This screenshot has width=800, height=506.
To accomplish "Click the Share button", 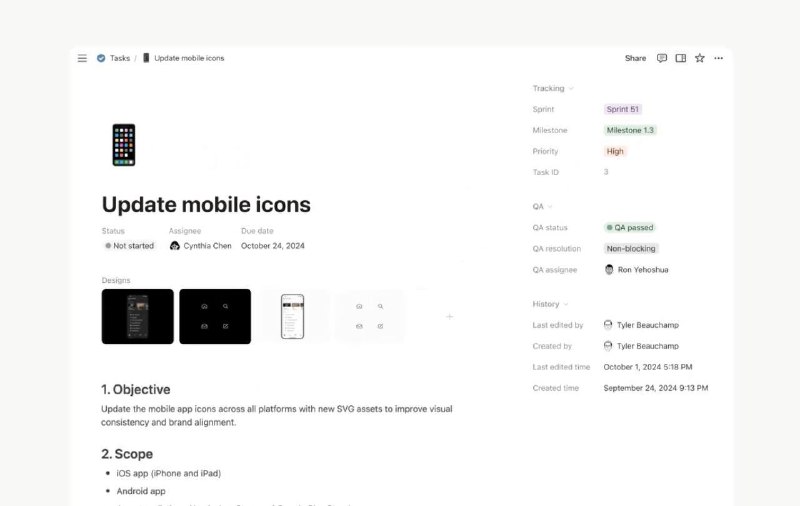I will click(635, 58).
